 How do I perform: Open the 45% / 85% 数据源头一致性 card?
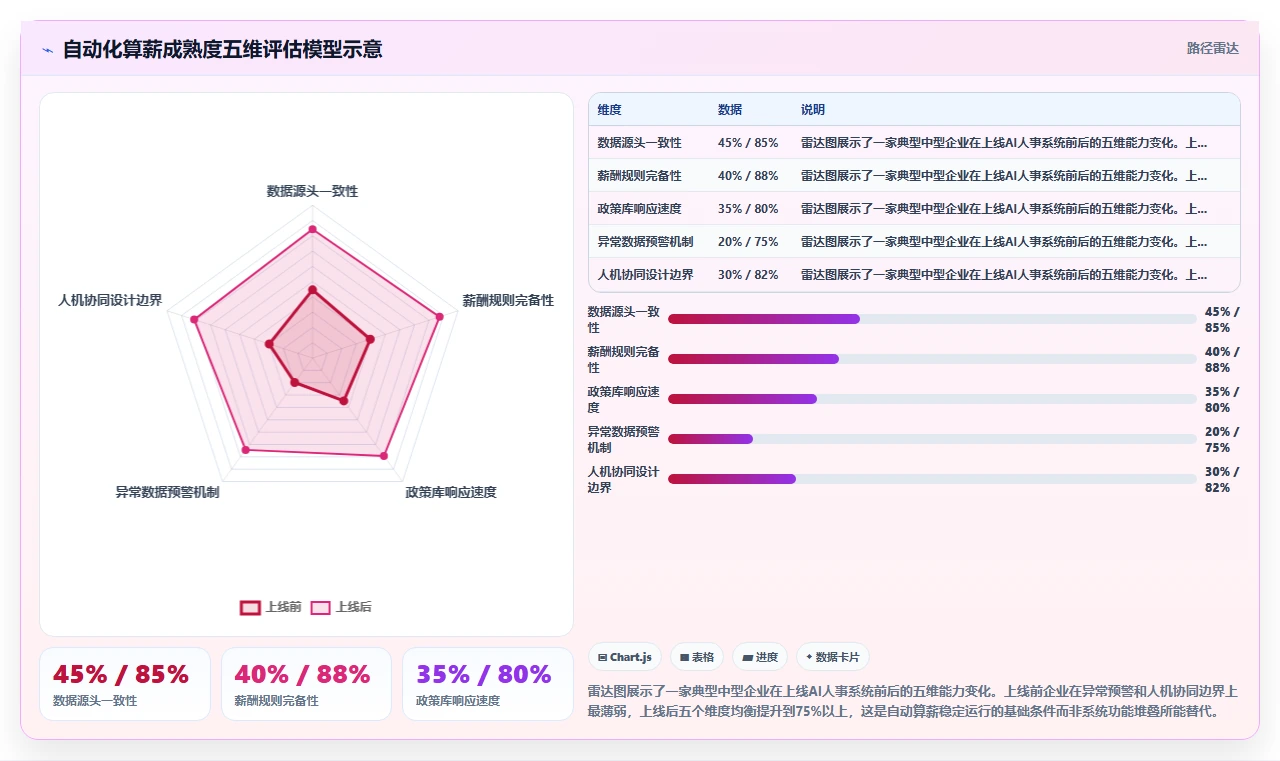(x=125, y=684)
